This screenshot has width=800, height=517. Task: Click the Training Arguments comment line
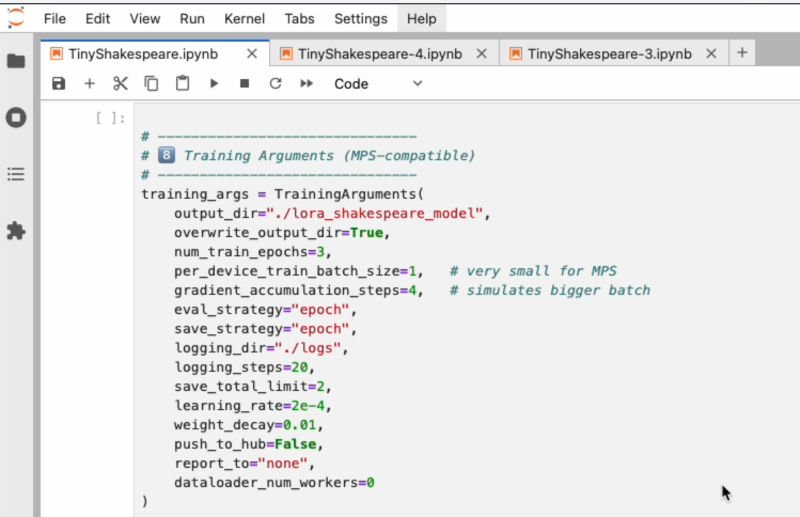tap(308, 156)
